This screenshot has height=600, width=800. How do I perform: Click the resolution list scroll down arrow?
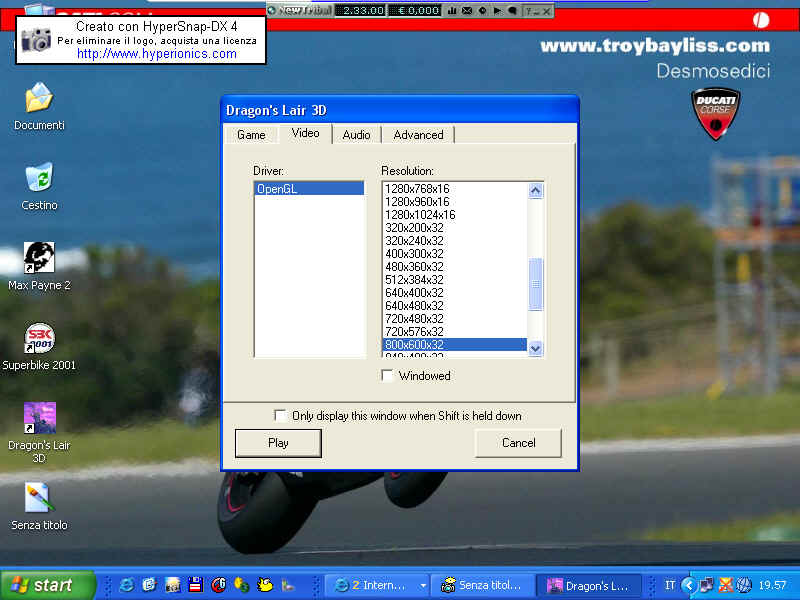(535, 348)
